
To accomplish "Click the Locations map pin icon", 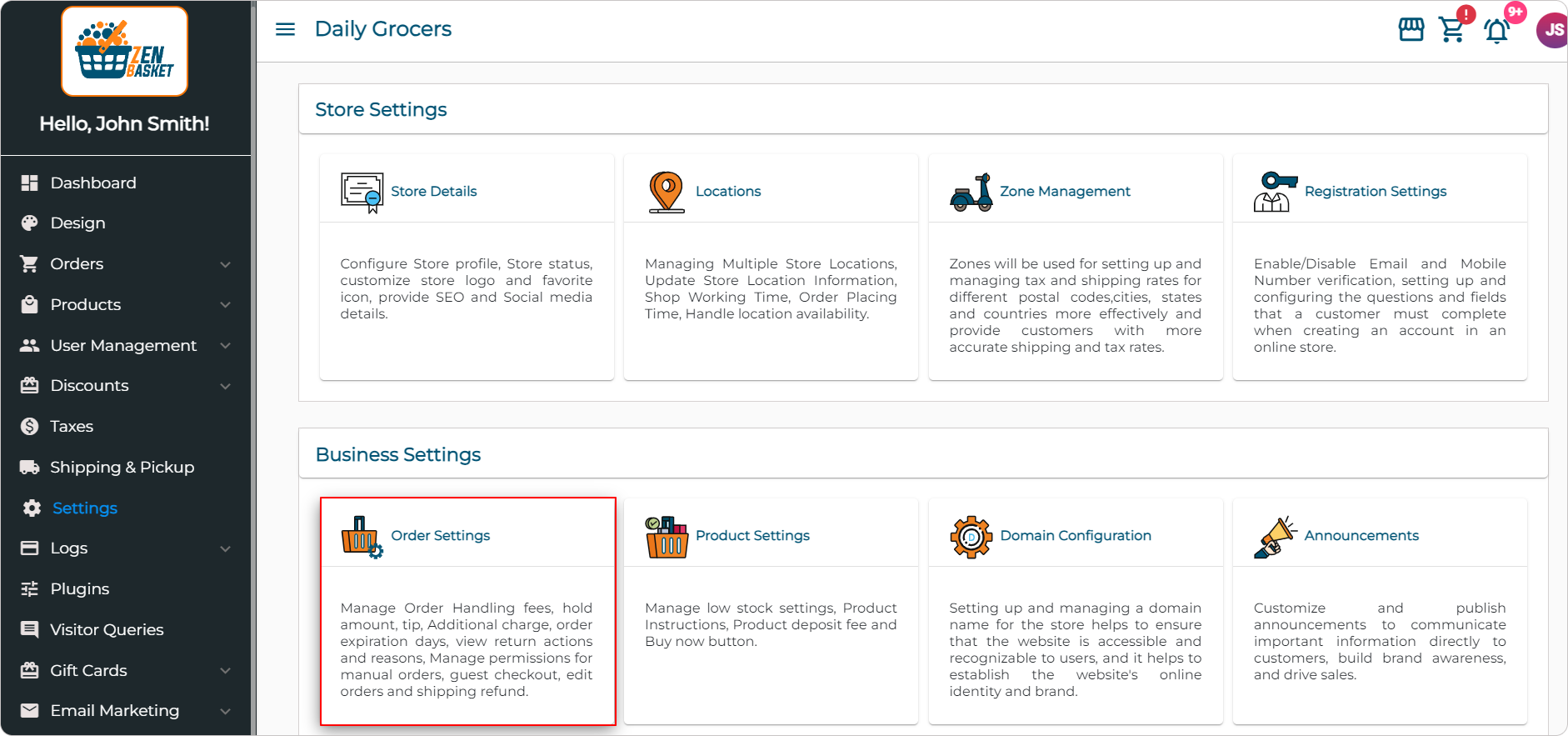I will tap(666, 192).
